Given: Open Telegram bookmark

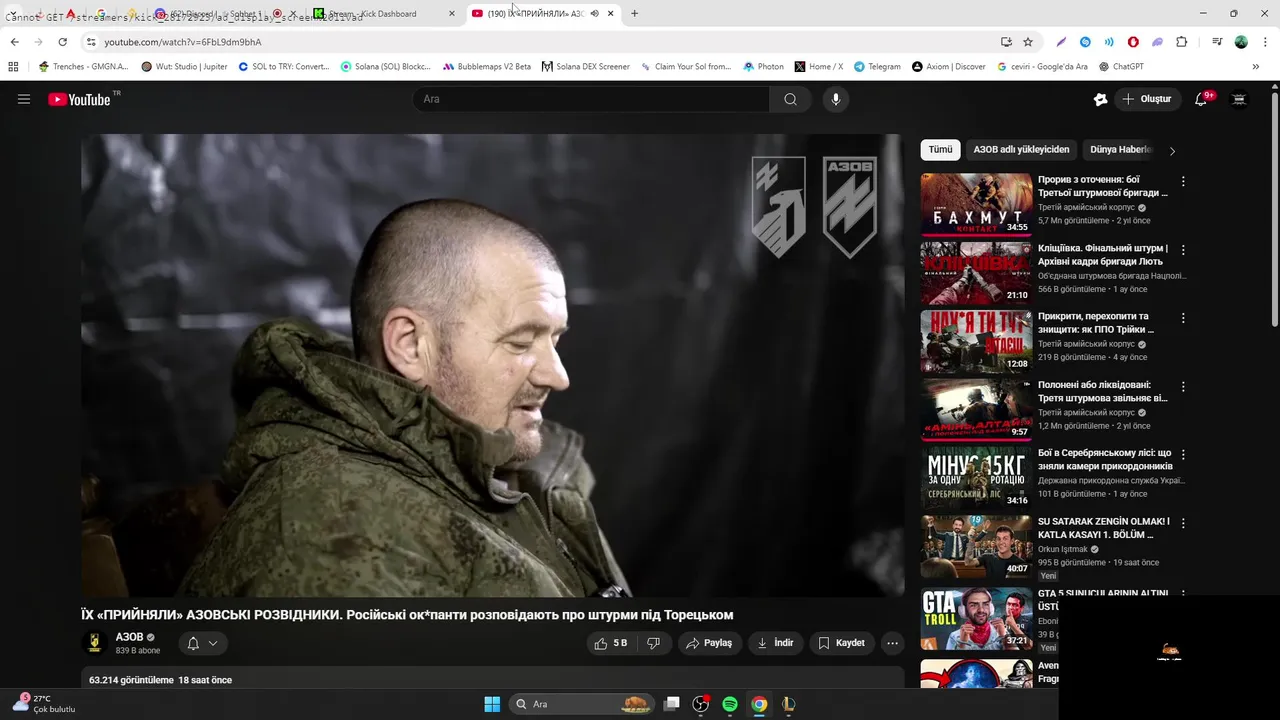Looking at the screenshot, I should click(877, 67).
